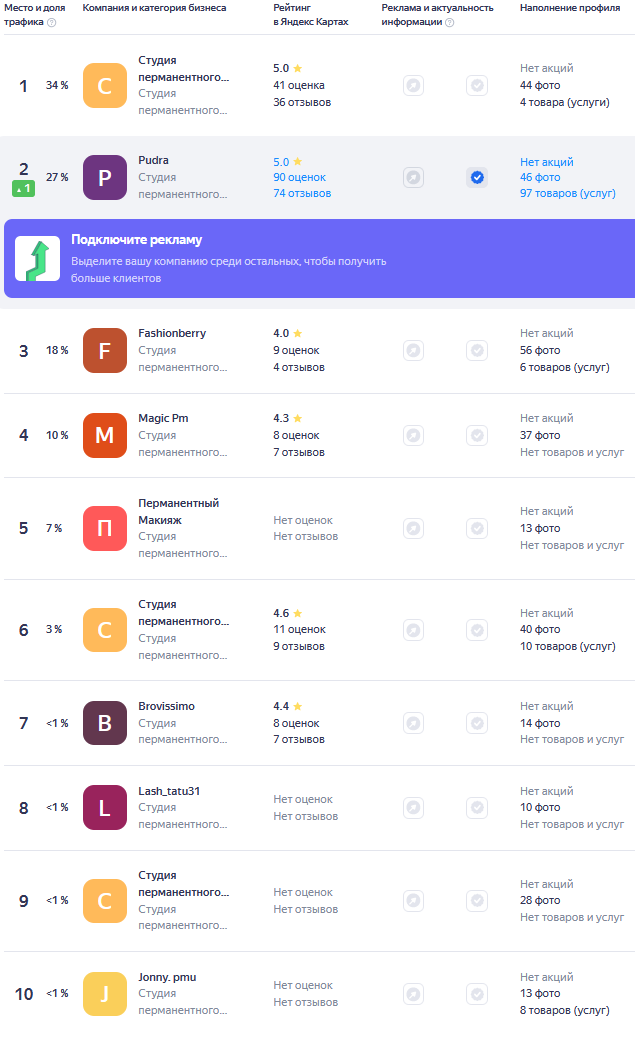Click the '34 %' traffic share value
This screenshot has width=635, height=1040.
click(57, 85)
